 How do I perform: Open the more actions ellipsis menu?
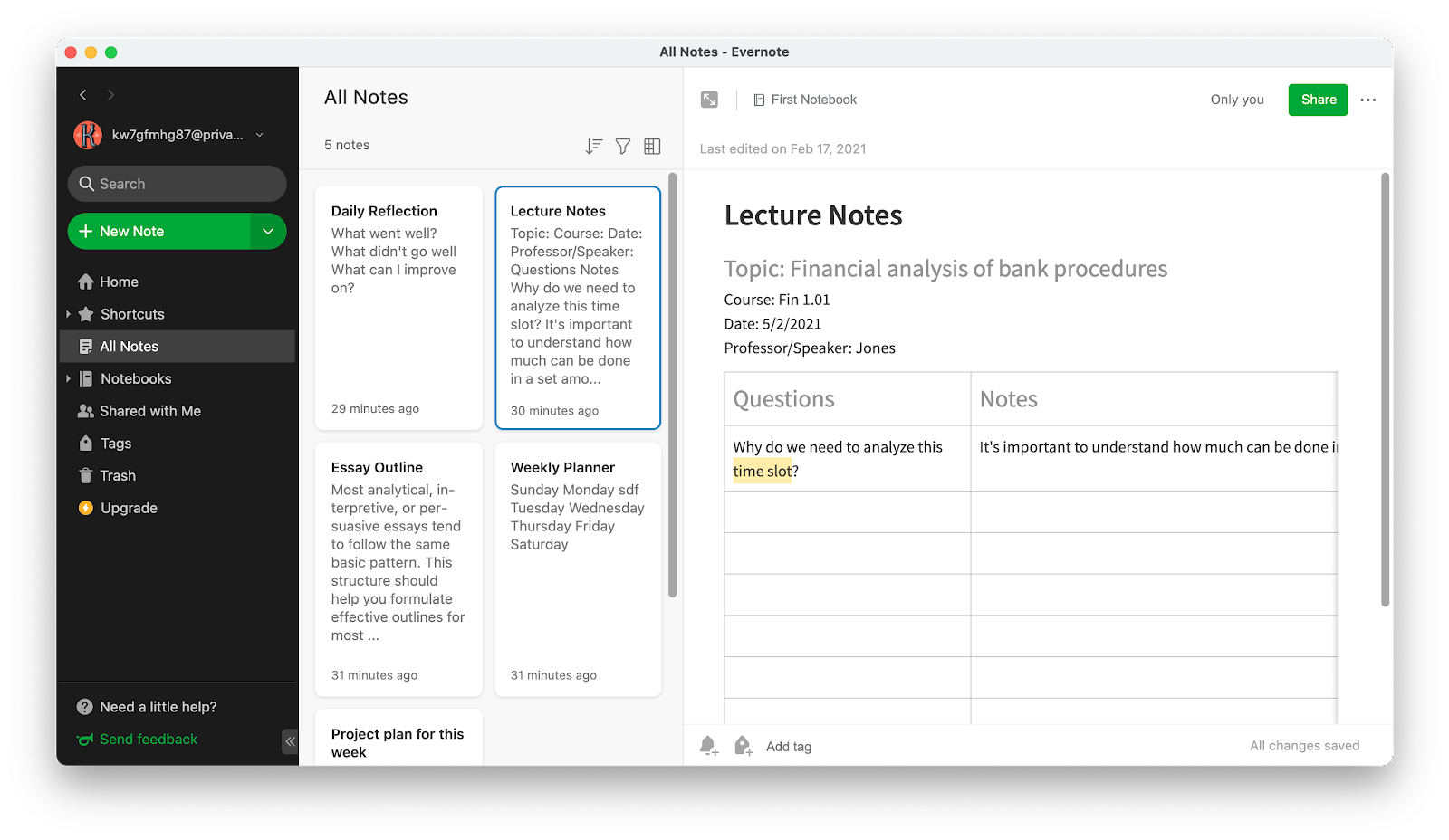(x=1368, y=100)
